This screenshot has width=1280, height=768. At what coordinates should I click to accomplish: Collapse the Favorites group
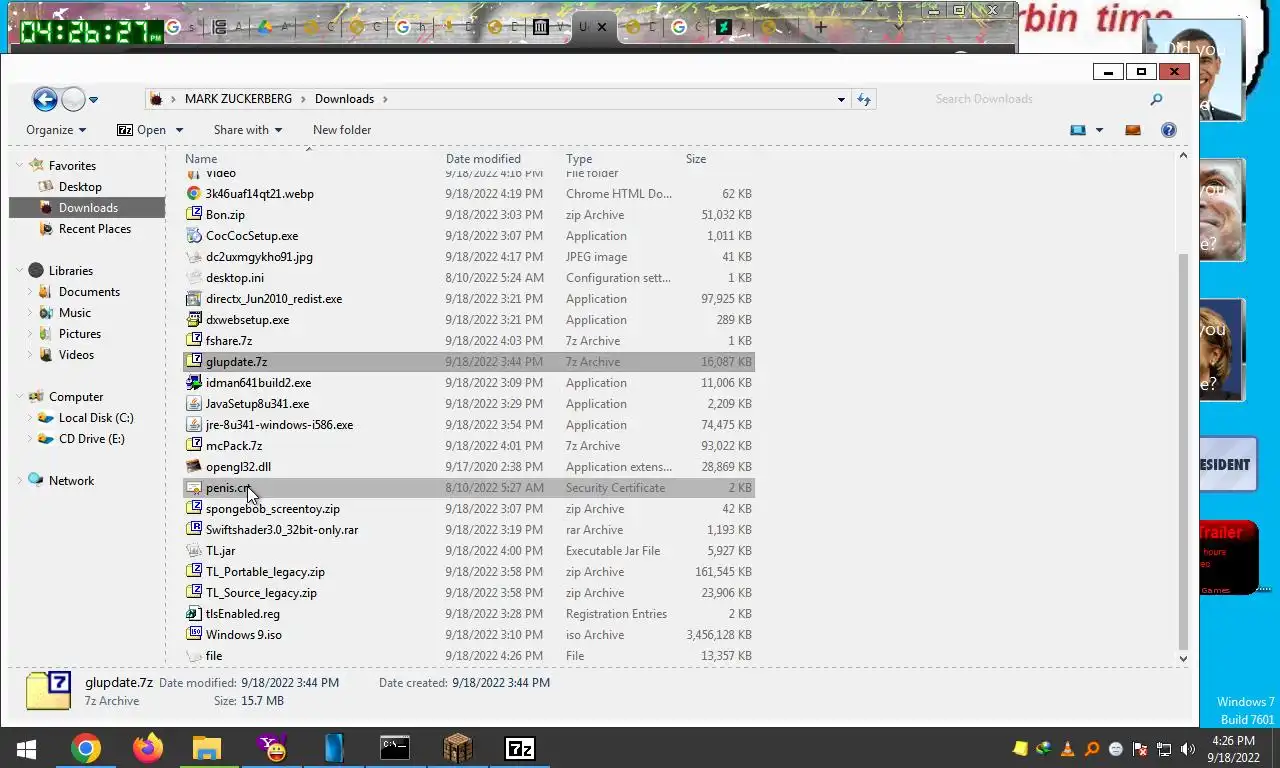click(x=19, y=165)
